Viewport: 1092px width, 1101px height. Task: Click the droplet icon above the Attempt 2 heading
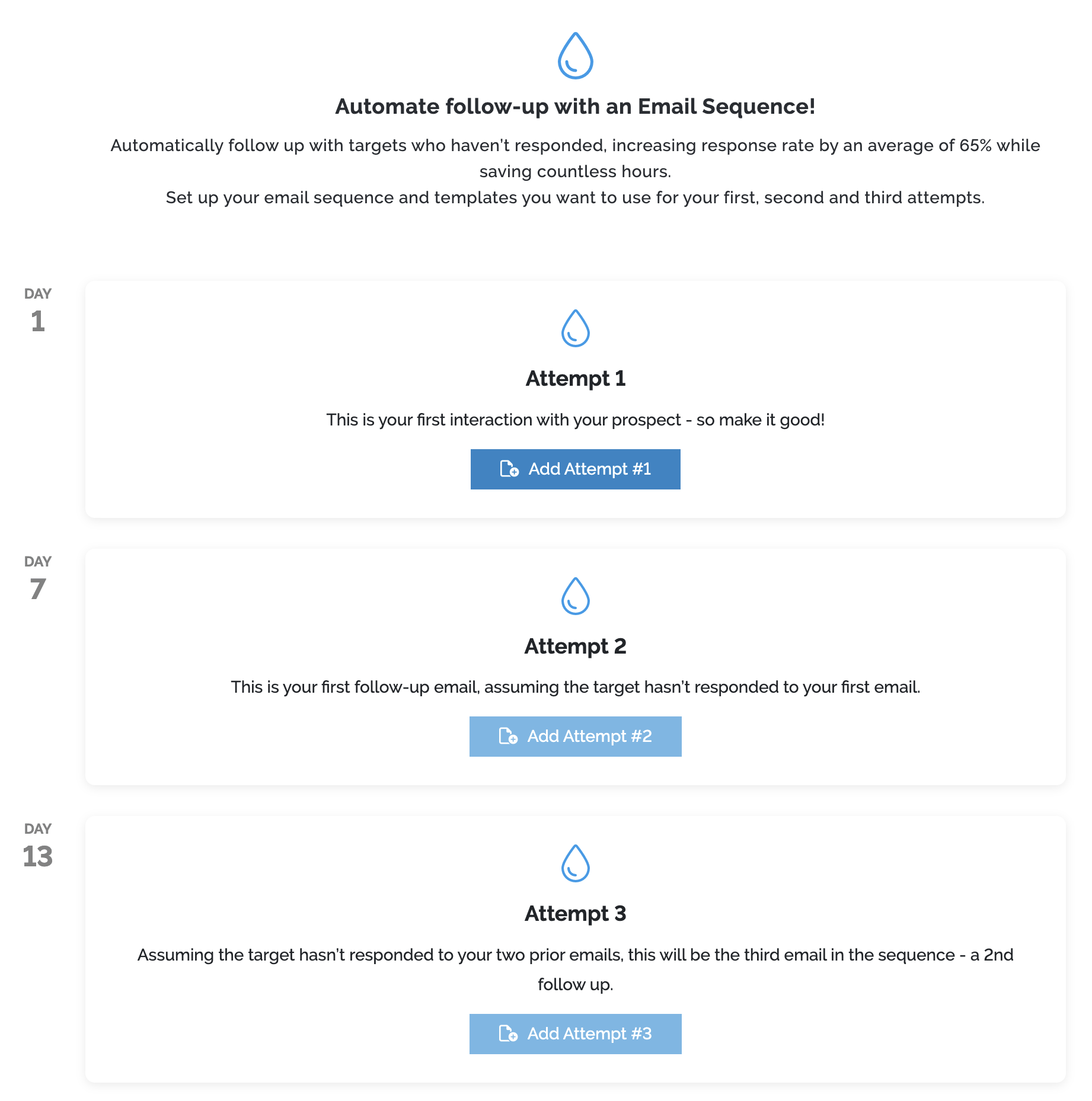tap(575, 597)
